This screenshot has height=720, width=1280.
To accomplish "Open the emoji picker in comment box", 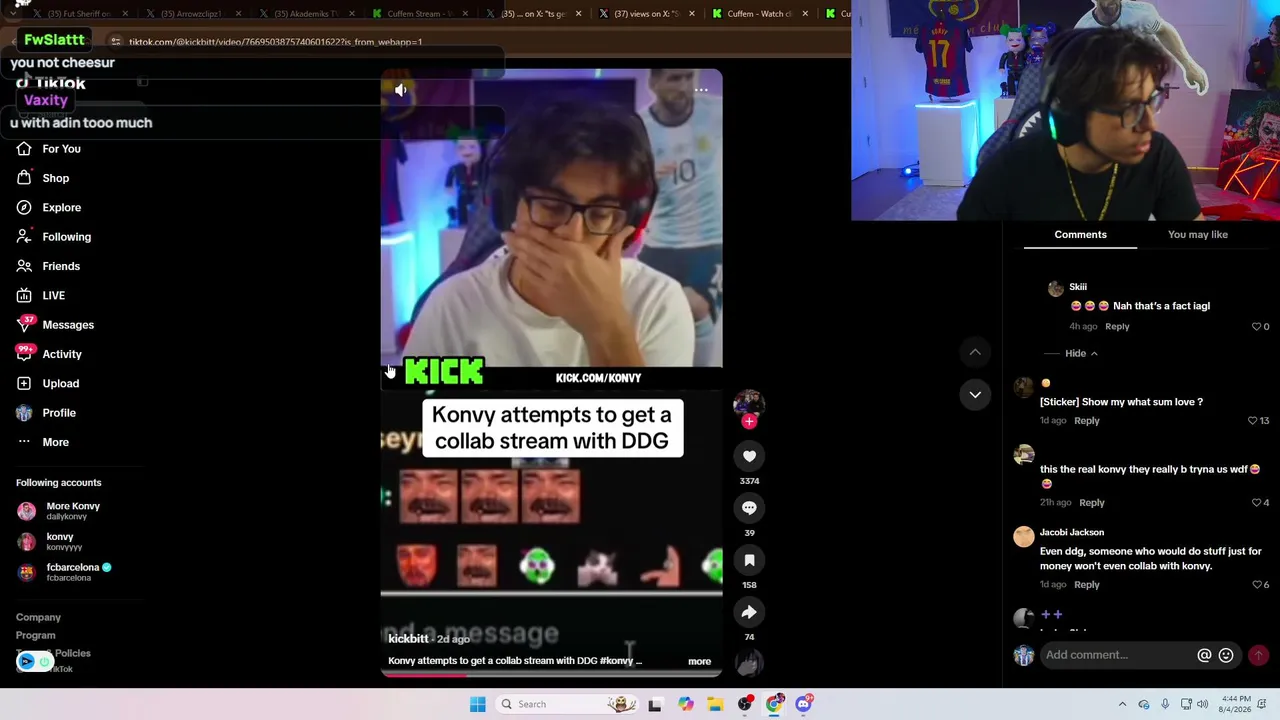I will click(x=1226, y=655).
